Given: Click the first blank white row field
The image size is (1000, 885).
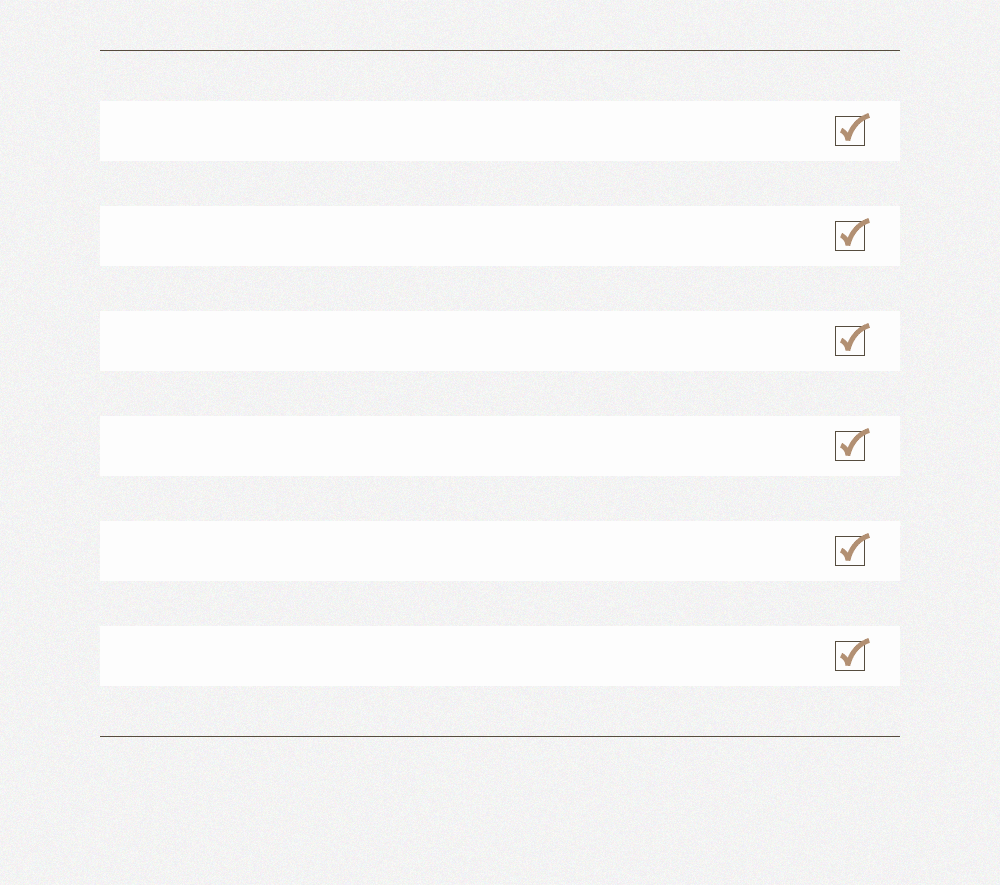Looking at the screenshot, I should pyautogui.click(x=500, y=131).
